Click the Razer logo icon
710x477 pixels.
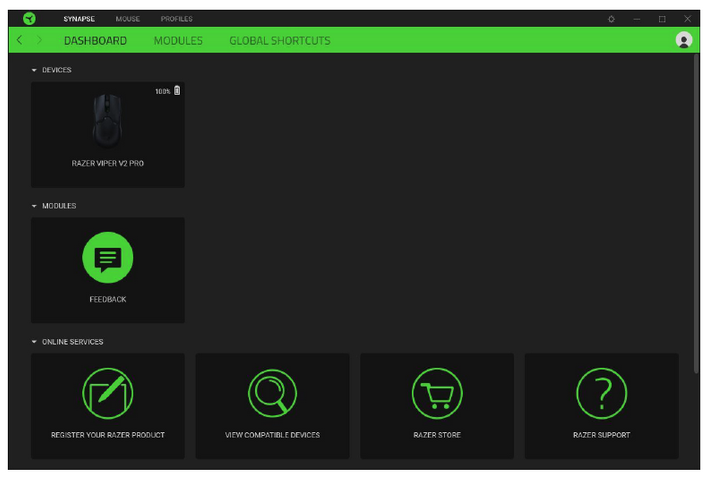[29, 19]
